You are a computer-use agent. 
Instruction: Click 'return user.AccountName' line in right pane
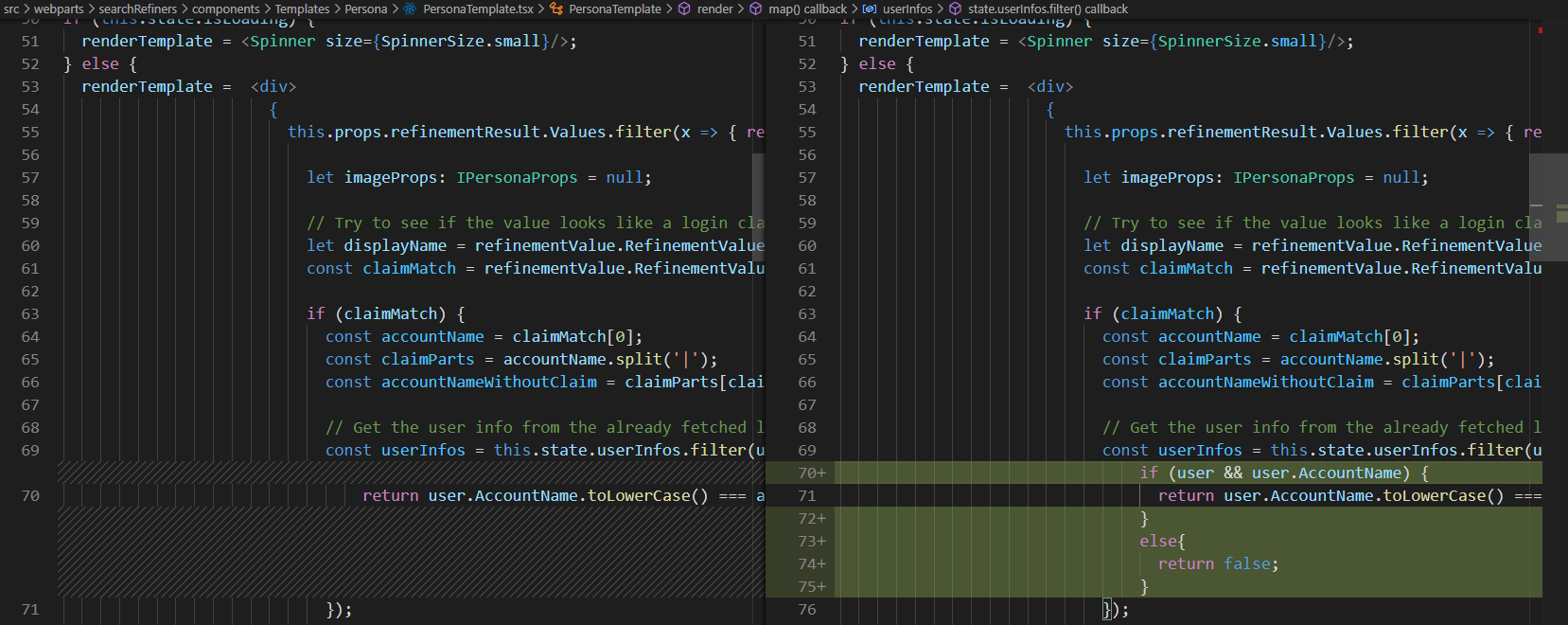[x=1349, y=495]
